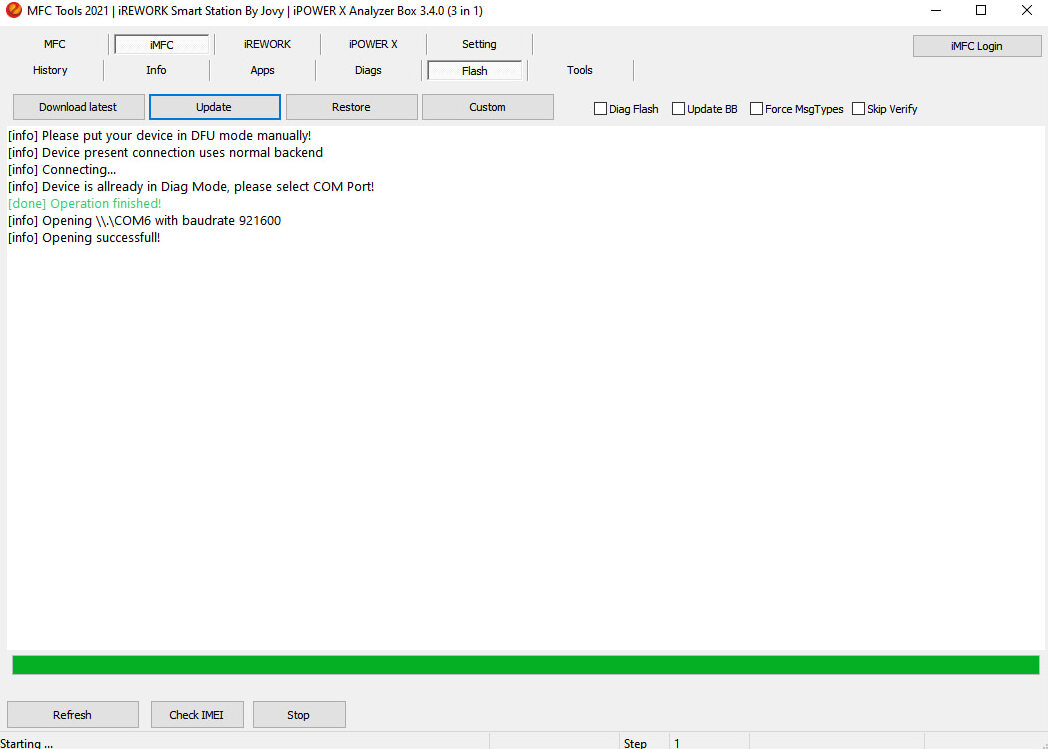This screenshot has height=749, width=1048.
Task: Open the iREWORK tab
Action: click(x=267, y=44)
